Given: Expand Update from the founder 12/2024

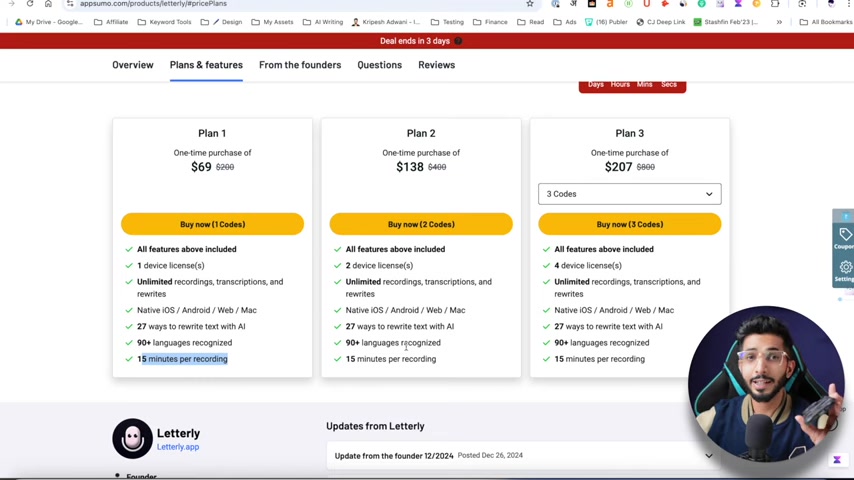Looking at the screenshot, I should pyautogui.click(x=523, y=455).
